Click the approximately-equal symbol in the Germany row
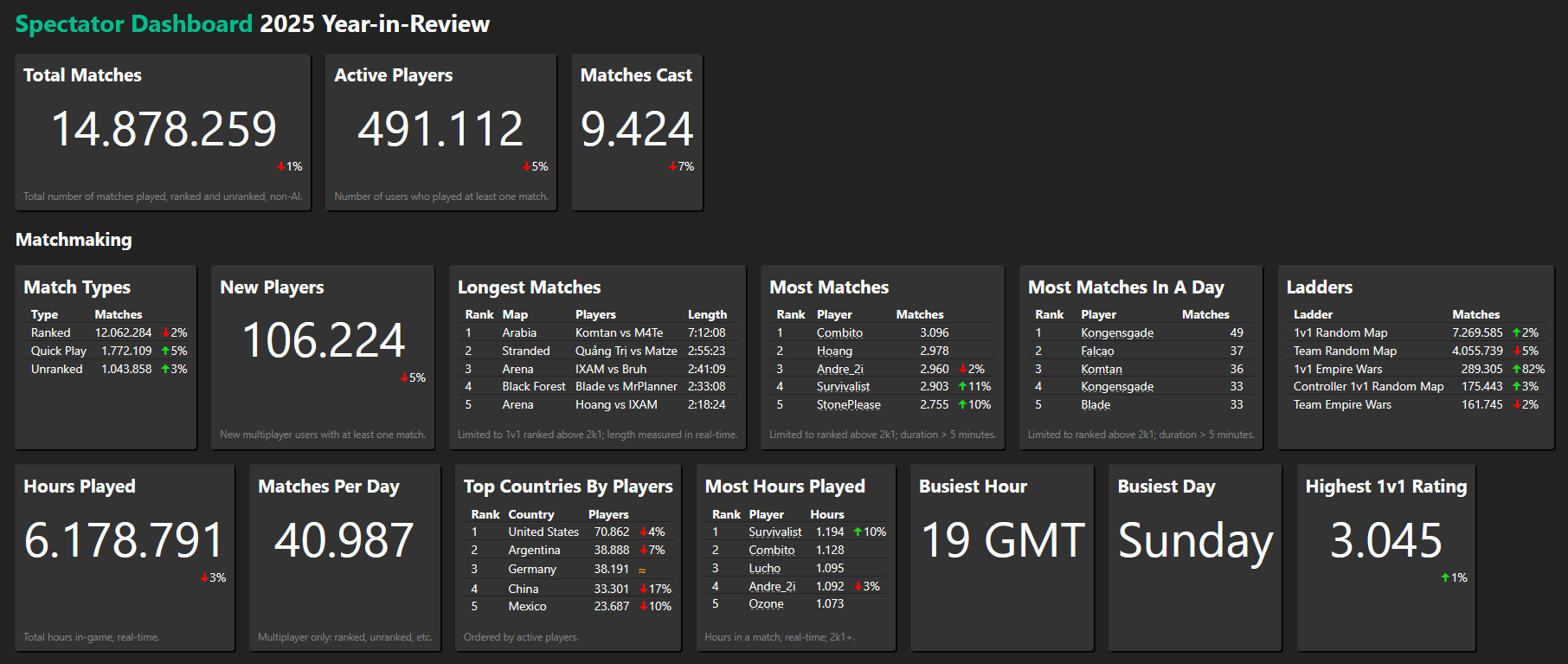The width and height of the screenshot is (1568, 664). (642, 570)
